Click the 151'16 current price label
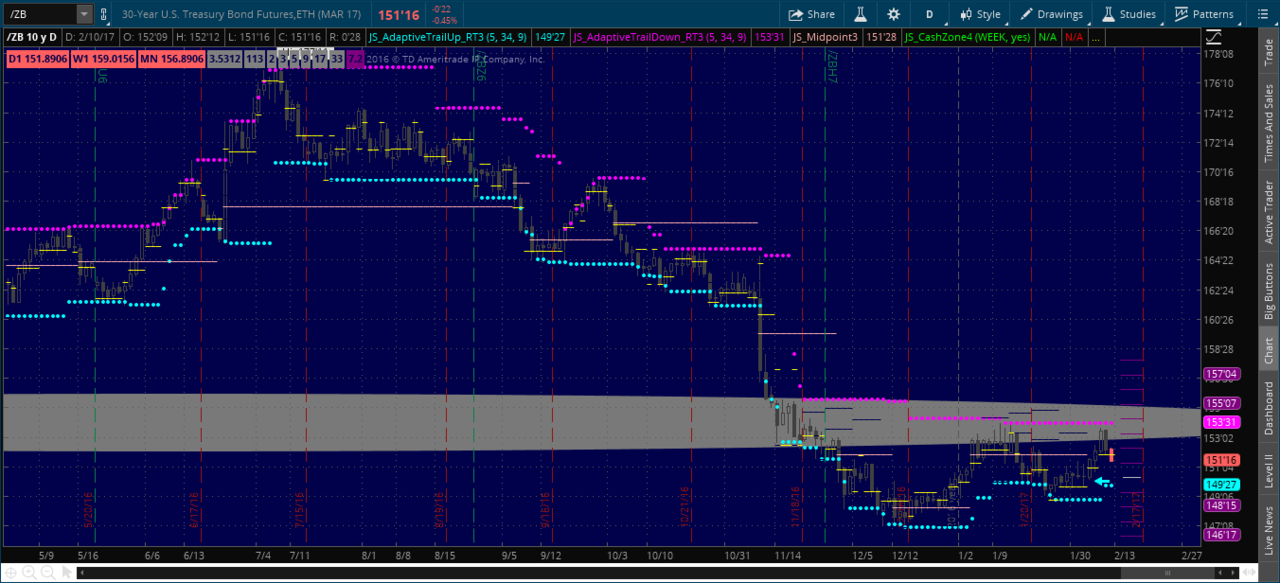This screenshot has height=583, width=1280. tap(1222, 459)
